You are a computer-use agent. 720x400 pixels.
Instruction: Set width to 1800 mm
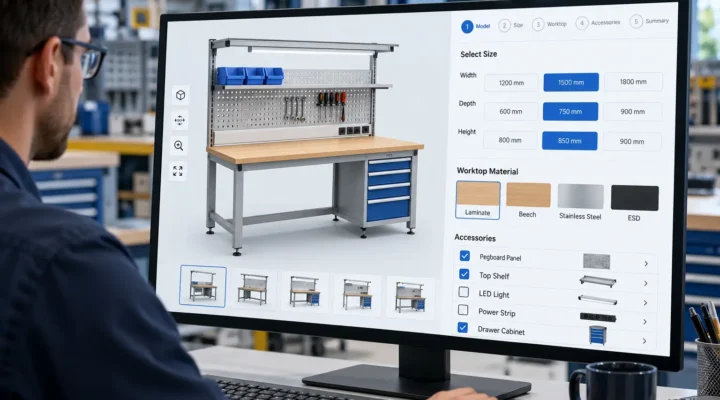click(633, 82)
